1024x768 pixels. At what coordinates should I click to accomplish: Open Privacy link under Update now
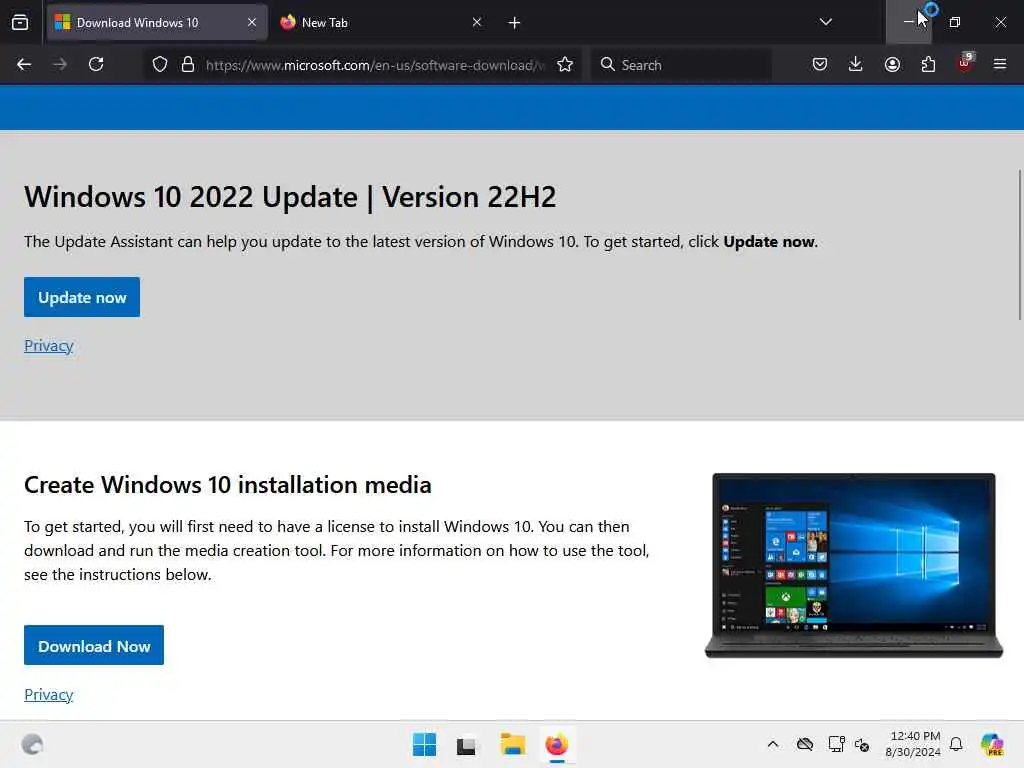(x=48, y=345)
